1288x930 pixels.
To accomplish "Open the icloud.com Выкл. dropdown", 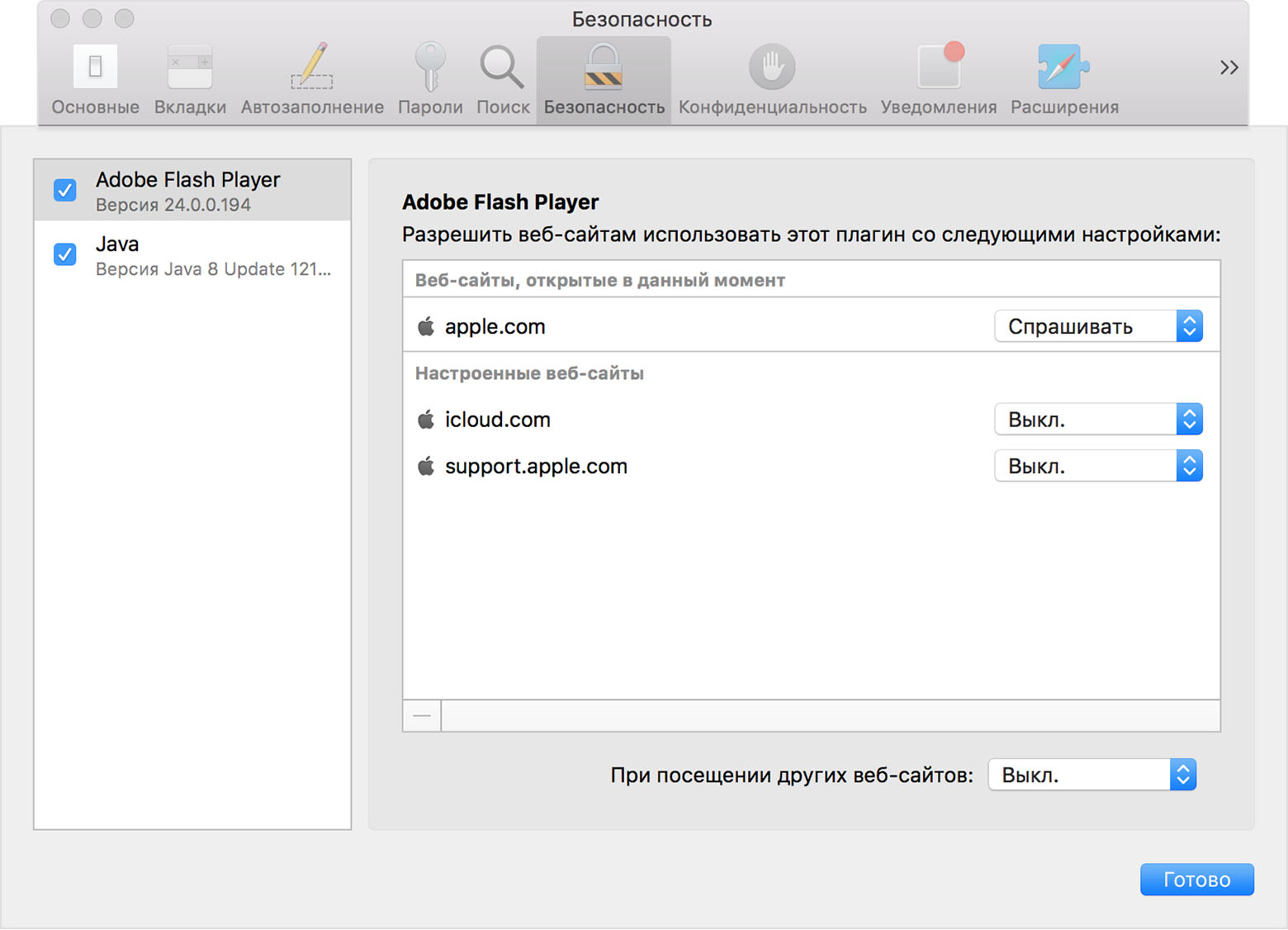I will (x=1098, y=420).
